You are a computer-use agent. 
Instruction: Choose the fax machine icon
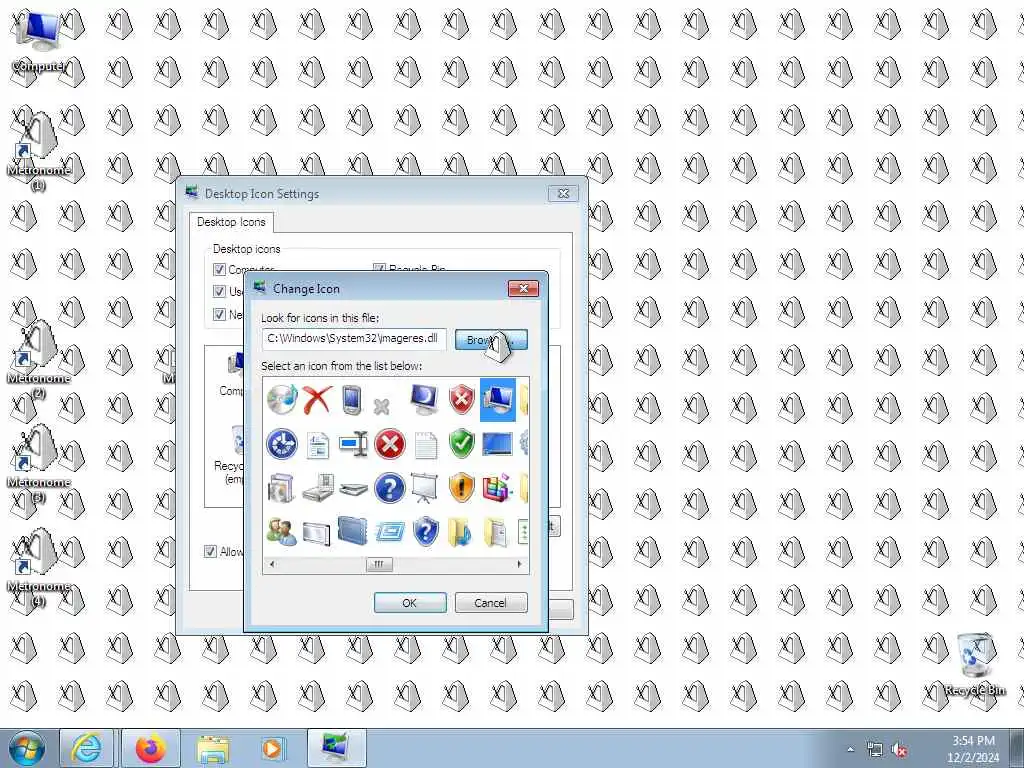pyautogui.click(x=318, y=488)
